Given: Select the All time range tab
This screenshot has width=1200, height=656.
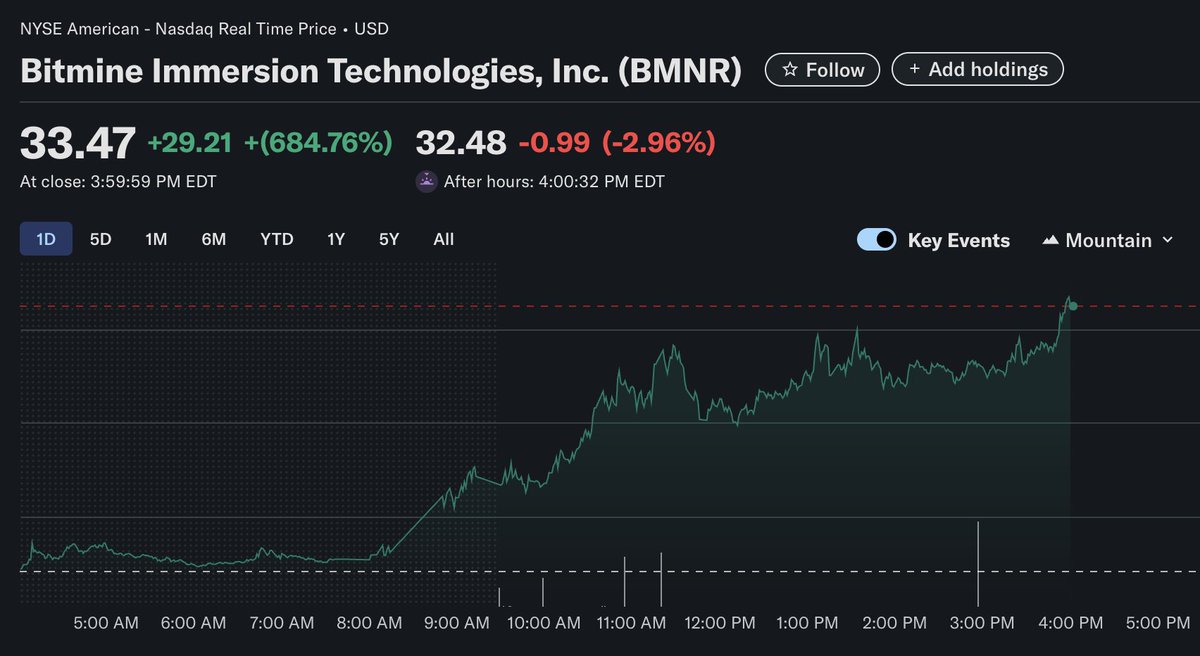Looking at the screenshot, I should point(443,239).
